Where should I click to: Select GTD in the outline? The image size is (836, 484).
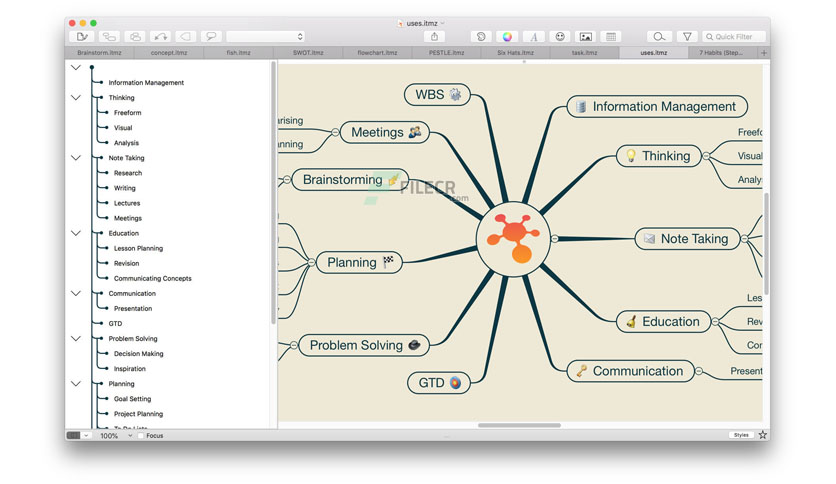(115, 324)
